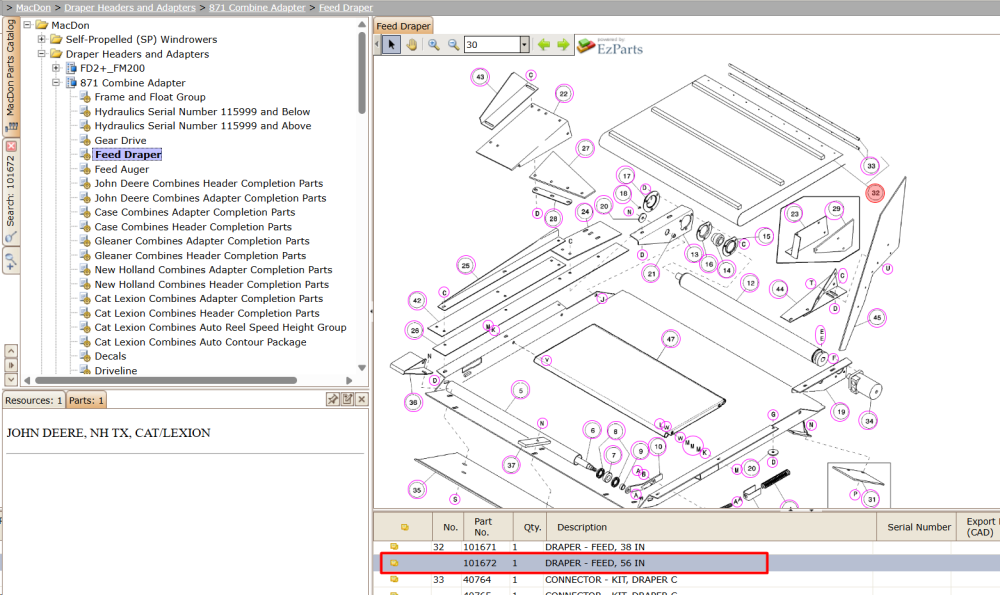Click highlighted callout 32 in the diagram
Screen dimensions: 1000x595
(876, 193)
